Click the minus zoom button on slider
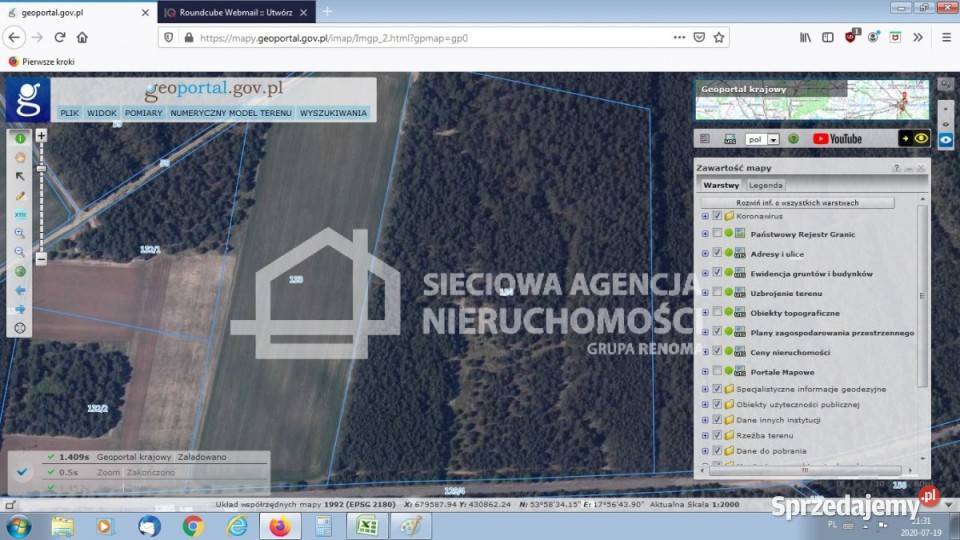960x540 pixels. [x=41, y=259]
